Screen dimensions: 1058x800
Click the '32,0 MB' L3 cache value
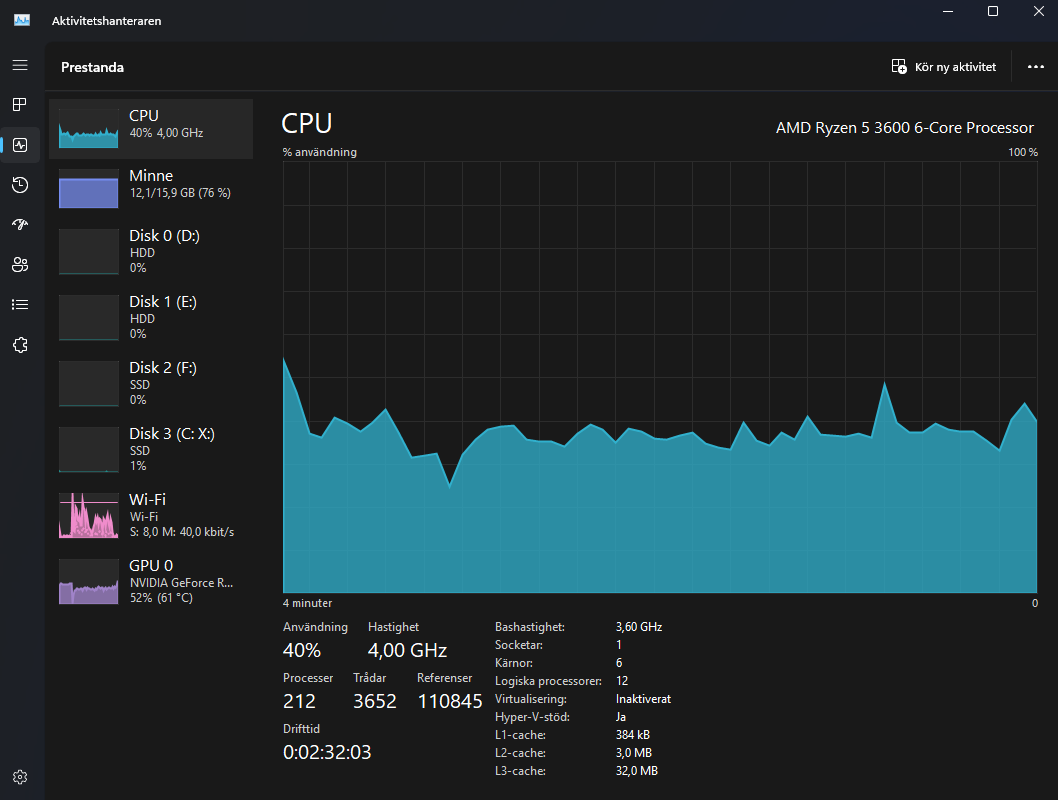pyautogui.click(x=637, y=770)
